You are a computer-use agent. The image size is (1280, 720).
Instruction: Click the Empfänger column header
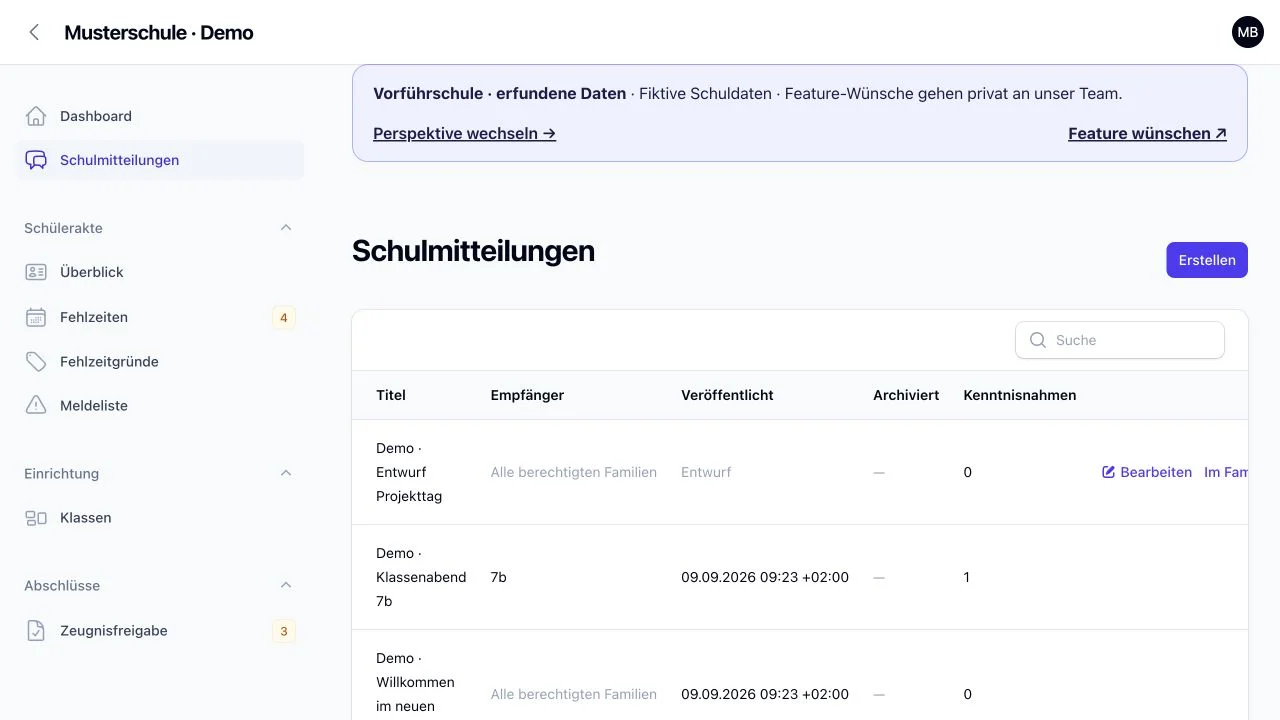coord(527,395)
